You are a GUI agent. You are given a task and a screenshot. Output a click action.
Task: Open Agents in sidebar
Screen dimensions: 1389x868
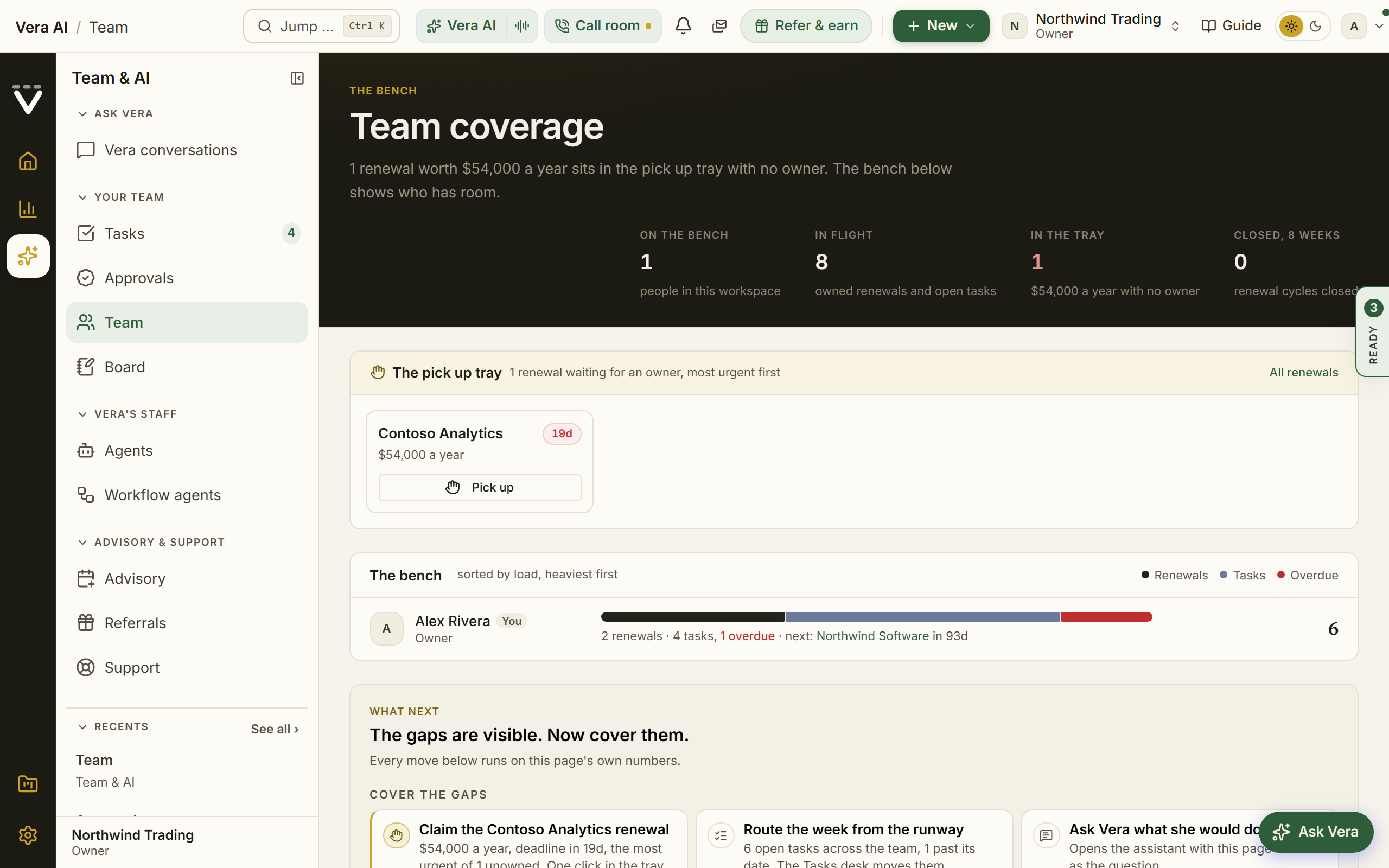pyautogui.click(x=187, y=451)
